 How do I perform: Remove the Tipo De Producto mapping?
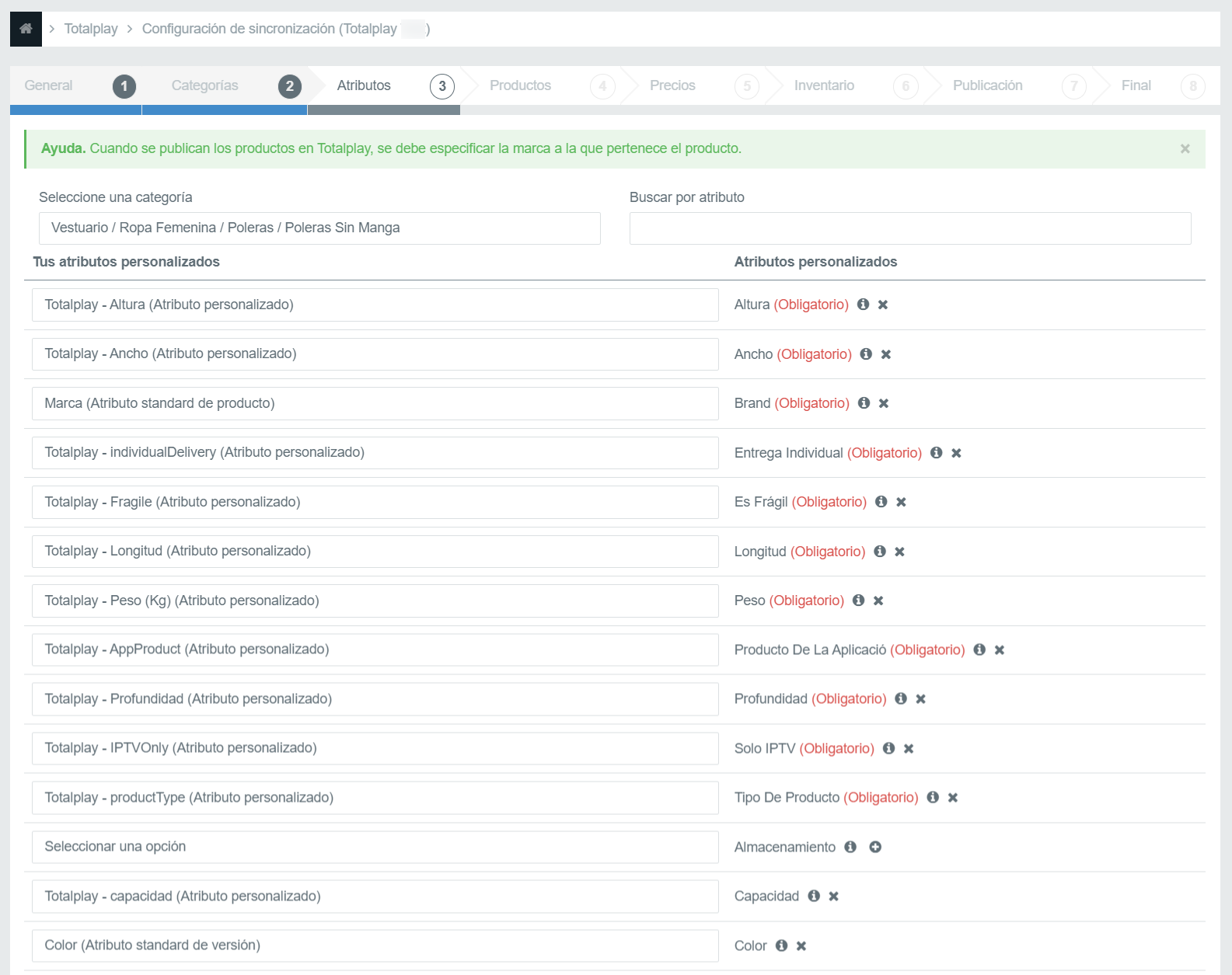point(953,798)
